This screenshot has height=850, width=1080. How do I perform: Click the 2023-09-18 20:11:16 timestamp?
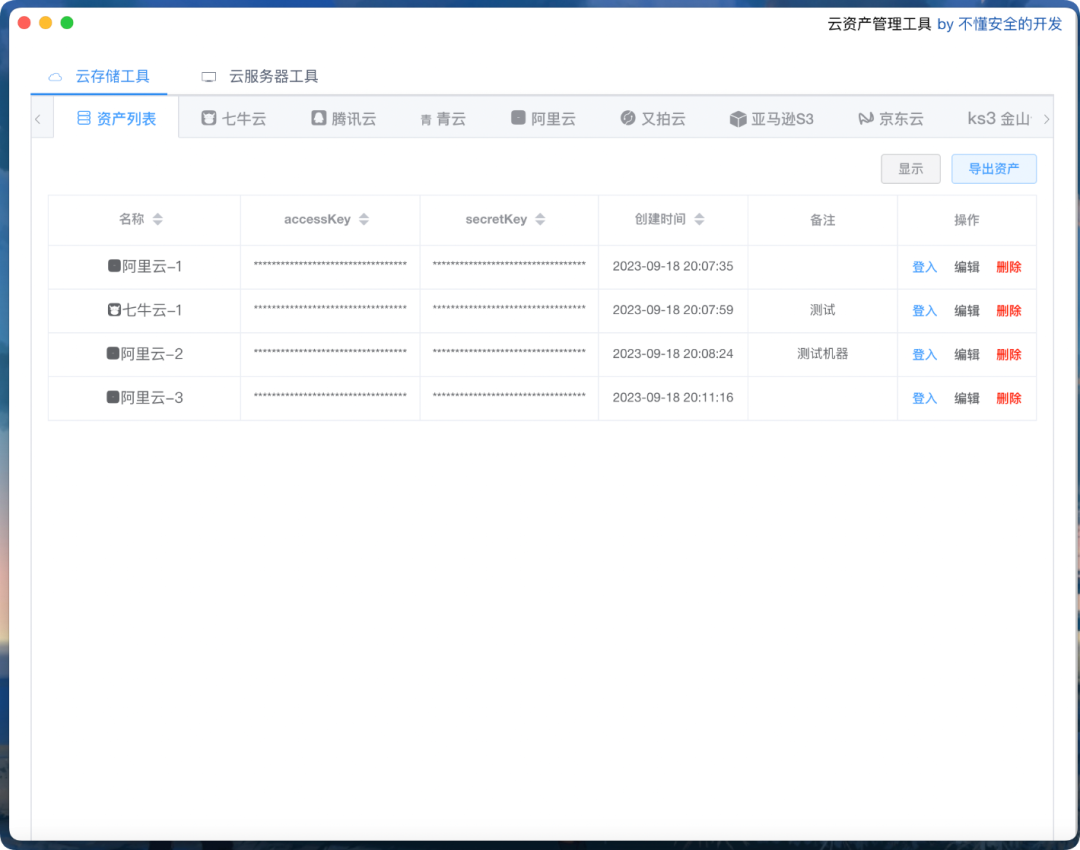click(673, 397)
